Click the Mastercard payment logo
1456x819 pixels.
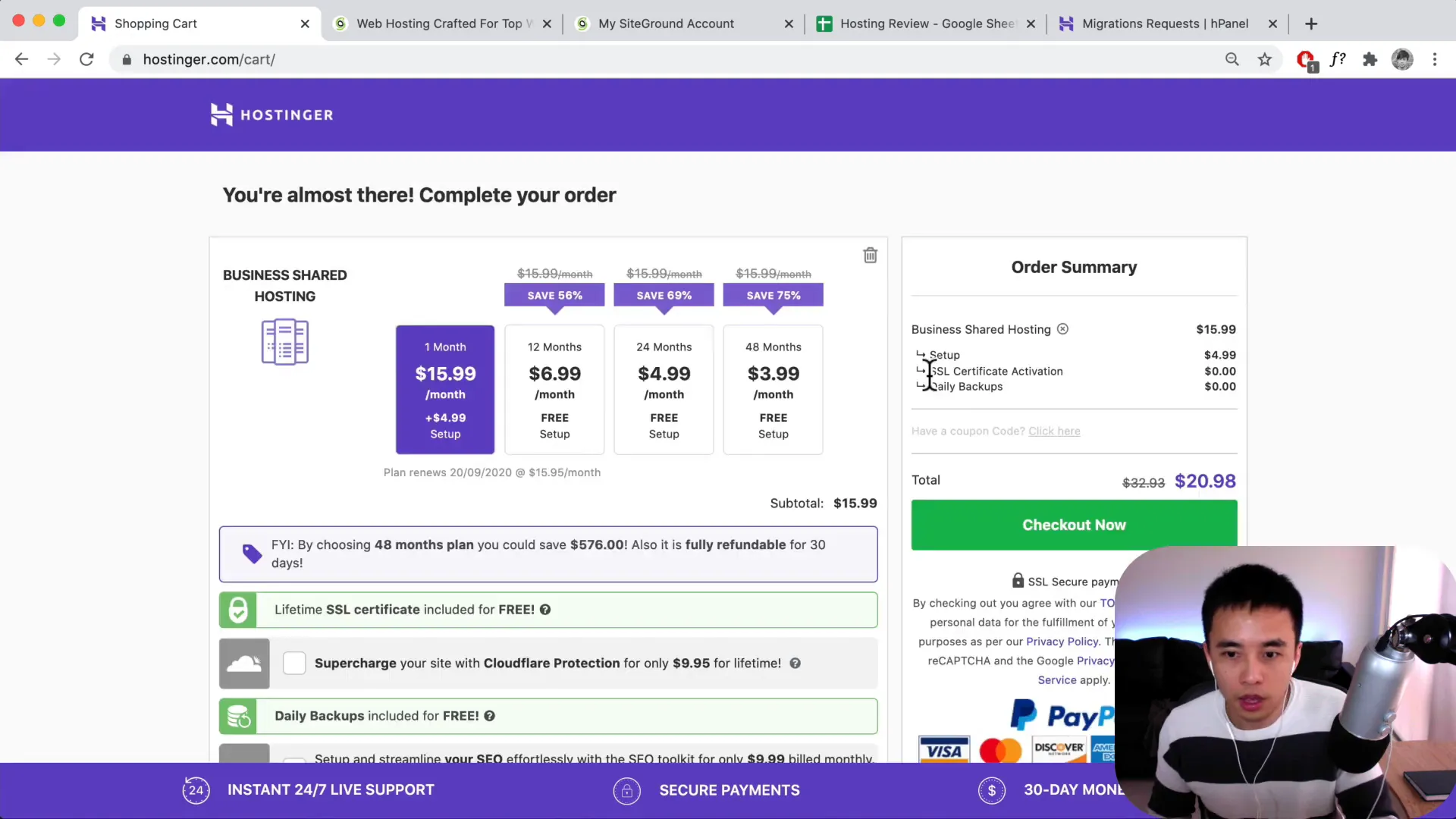[1000, 751]
